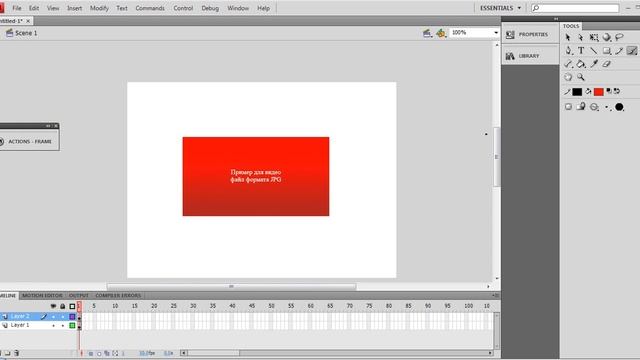The image size is (640, 360).
Task: Select the Lasso tool
Action: 620,38
